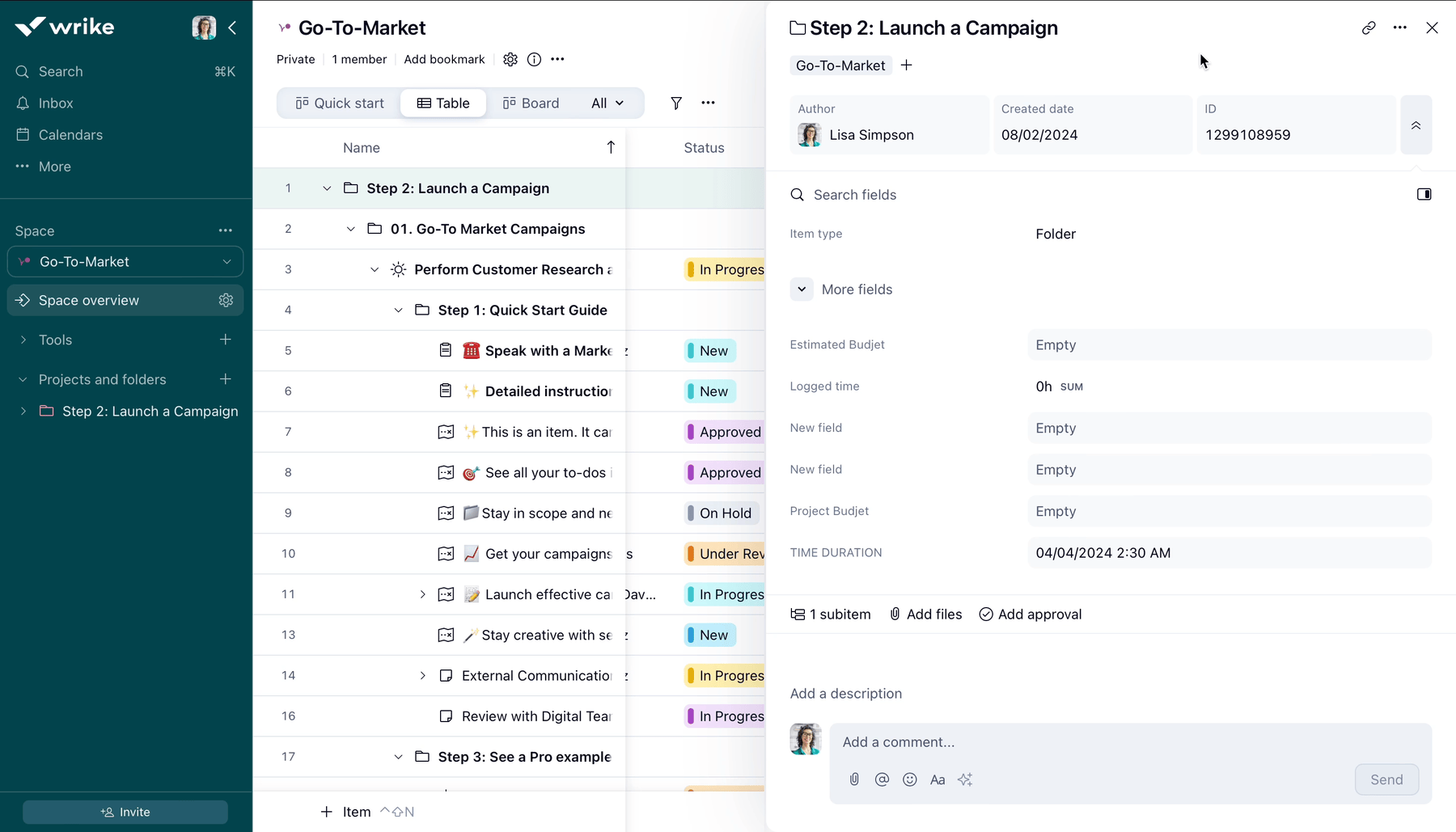Open table view more options ellipsis
1456x832 pixels.
tap(709, 103)
